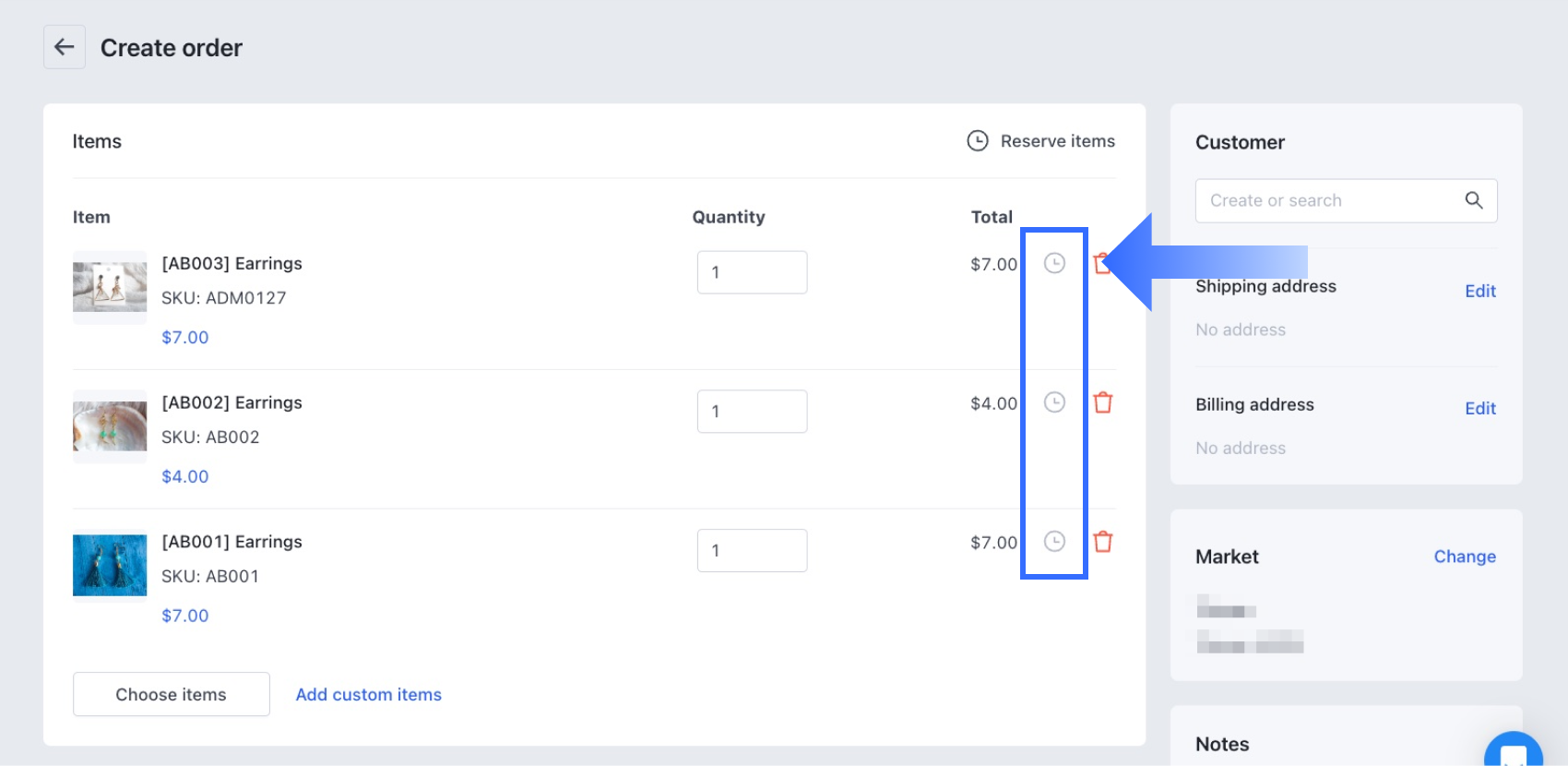The image size is (1568, 766).
Task: Click the quantity field for AB001 Earrings
Action: click(752, 551)
